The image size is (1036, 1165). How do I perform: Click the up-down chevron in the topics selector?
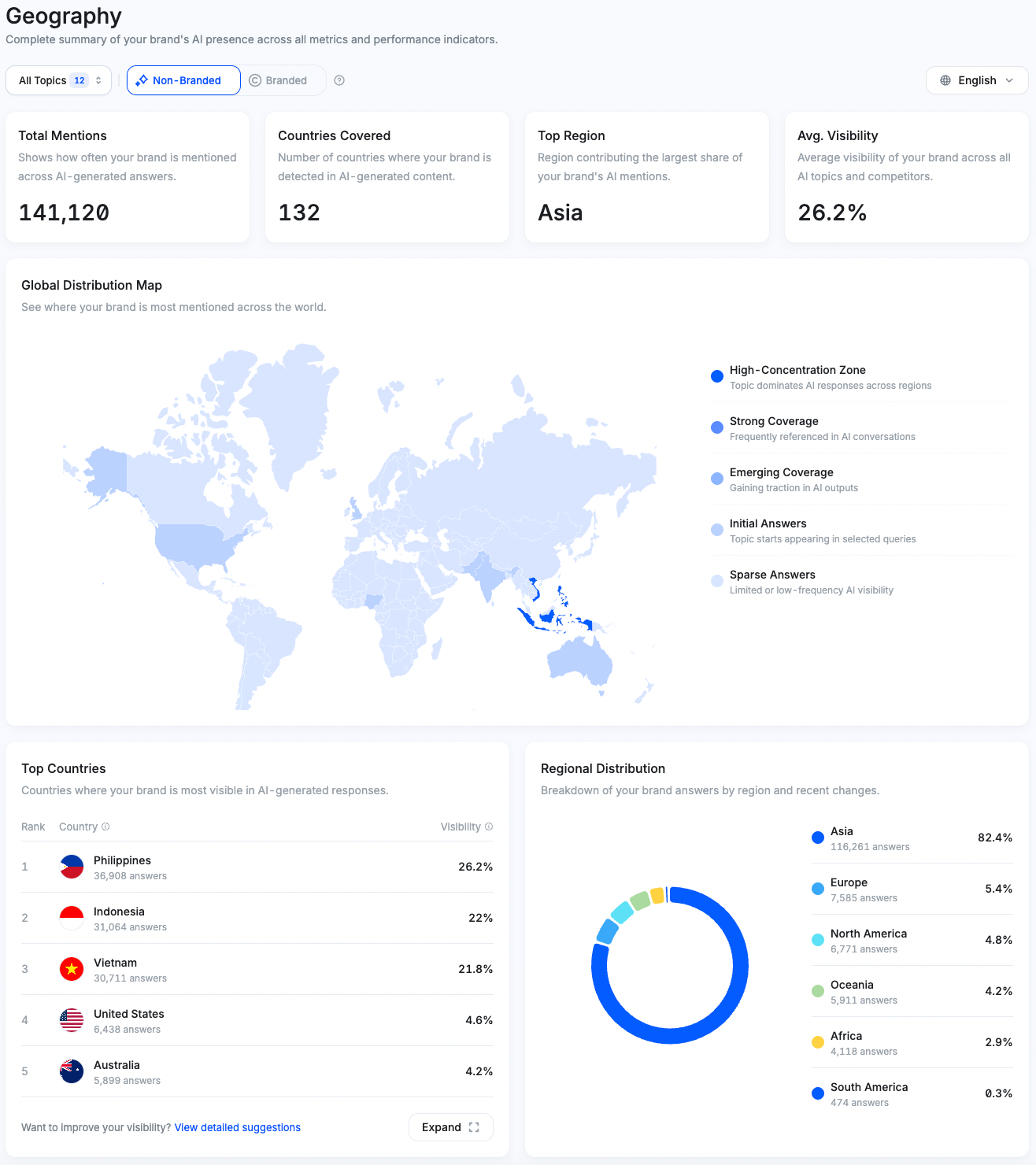pos(98,80)
